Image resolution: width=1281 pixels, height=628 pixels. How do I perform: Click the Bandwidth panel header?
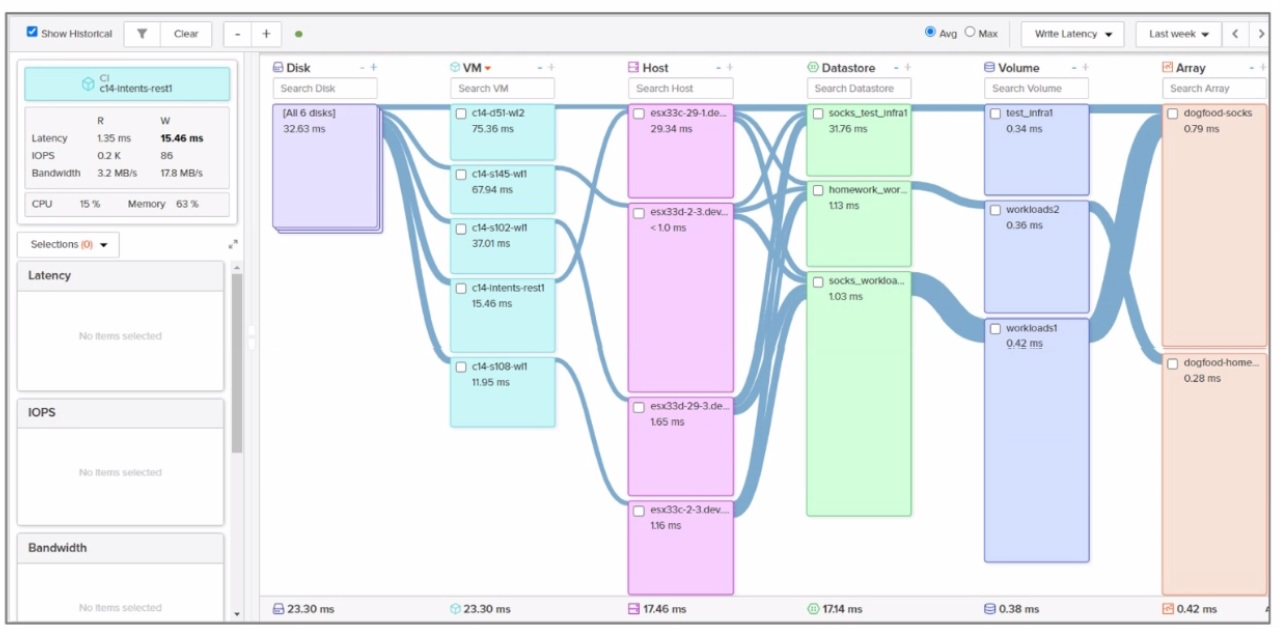tap(120, 548)
